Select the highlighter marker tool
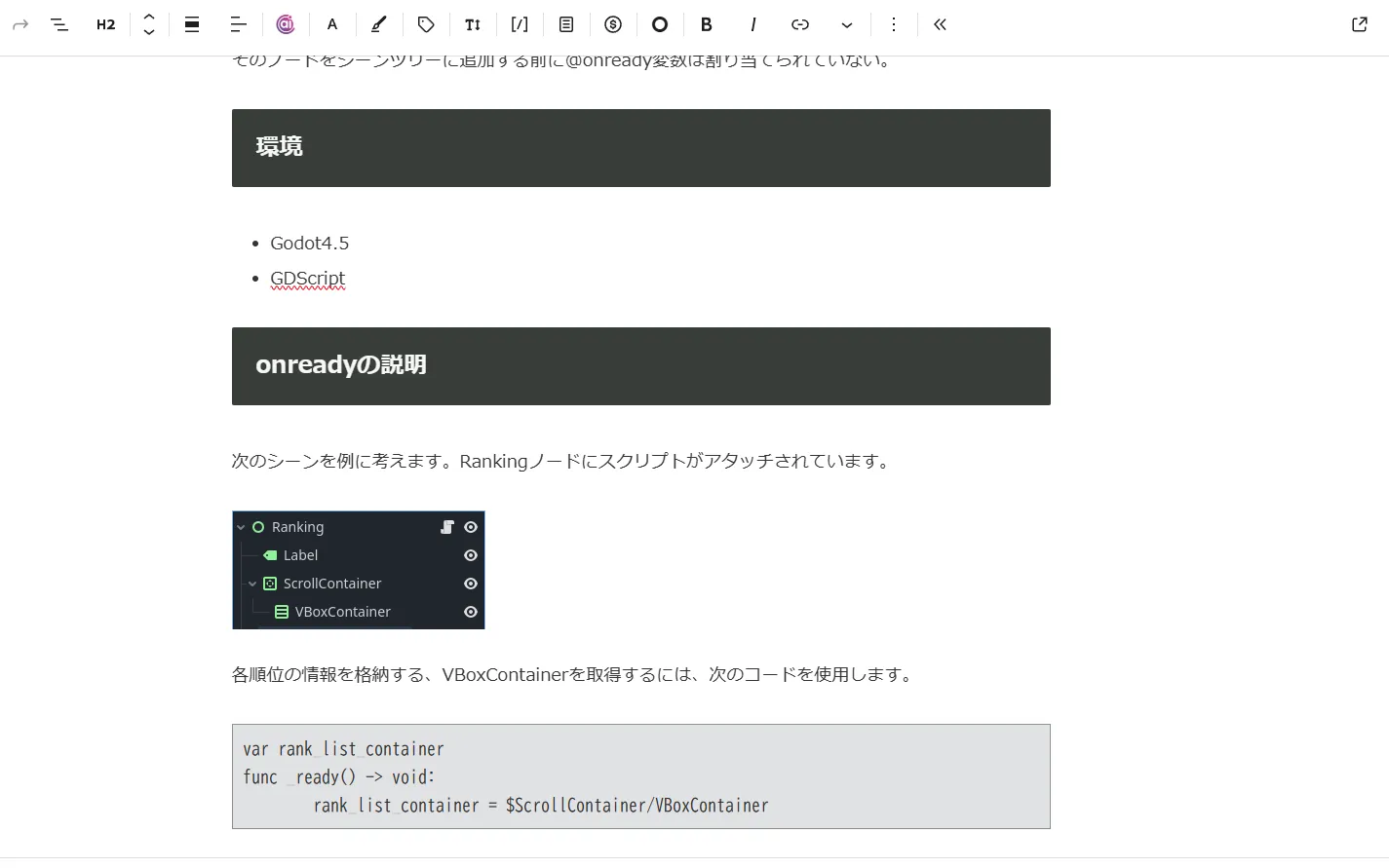This screenshot has height=868, width=1389. point(379,24)
